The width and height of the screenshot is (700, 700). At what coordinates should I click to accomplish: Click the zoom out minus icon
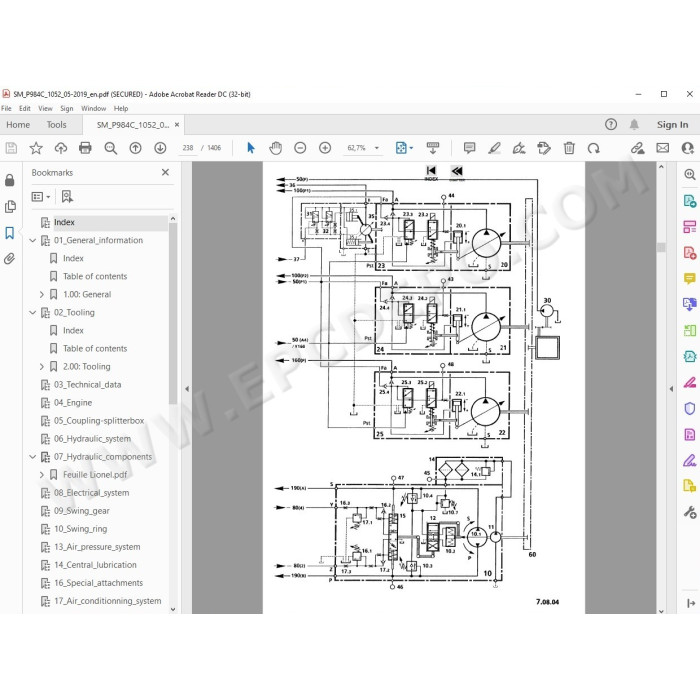point(300,148)
